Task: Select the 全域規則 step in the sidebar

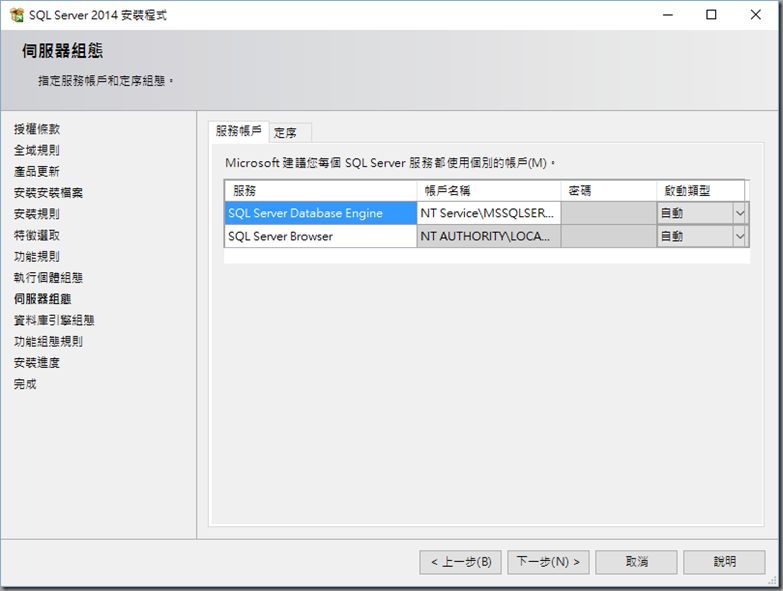Action: 37,150
